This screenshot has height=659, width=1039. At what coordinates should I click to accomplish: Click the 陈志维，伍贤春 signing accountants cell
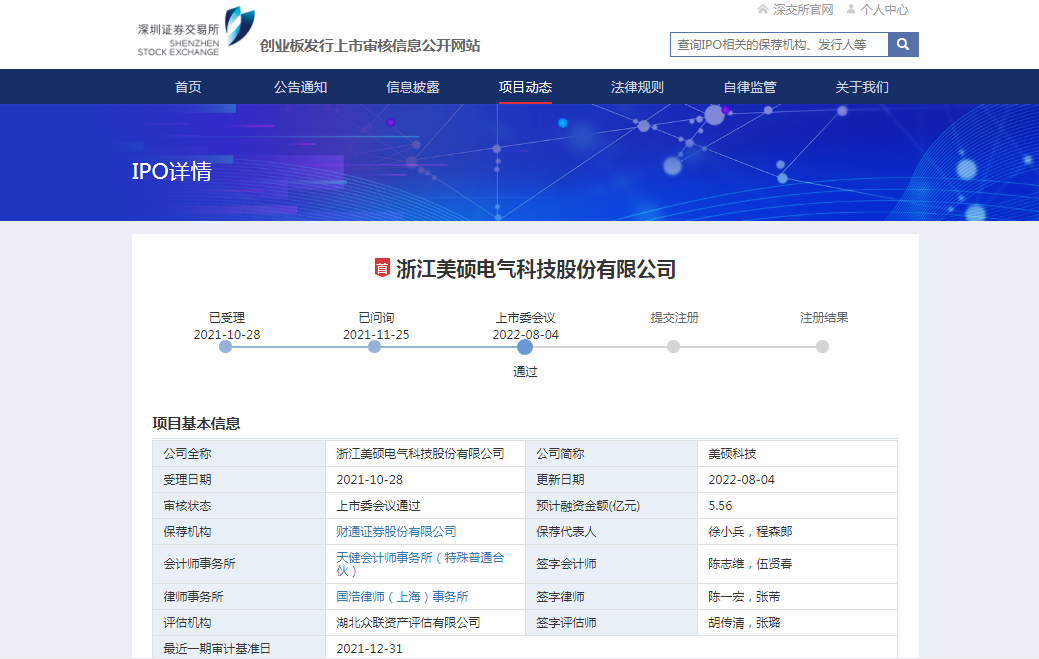(798, 564)
